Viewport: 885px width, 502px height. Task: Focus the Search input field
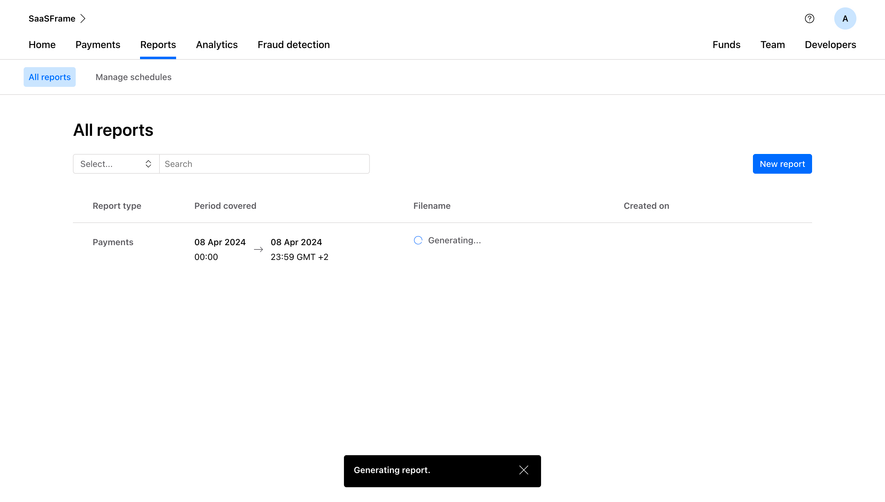coord(264,164)
